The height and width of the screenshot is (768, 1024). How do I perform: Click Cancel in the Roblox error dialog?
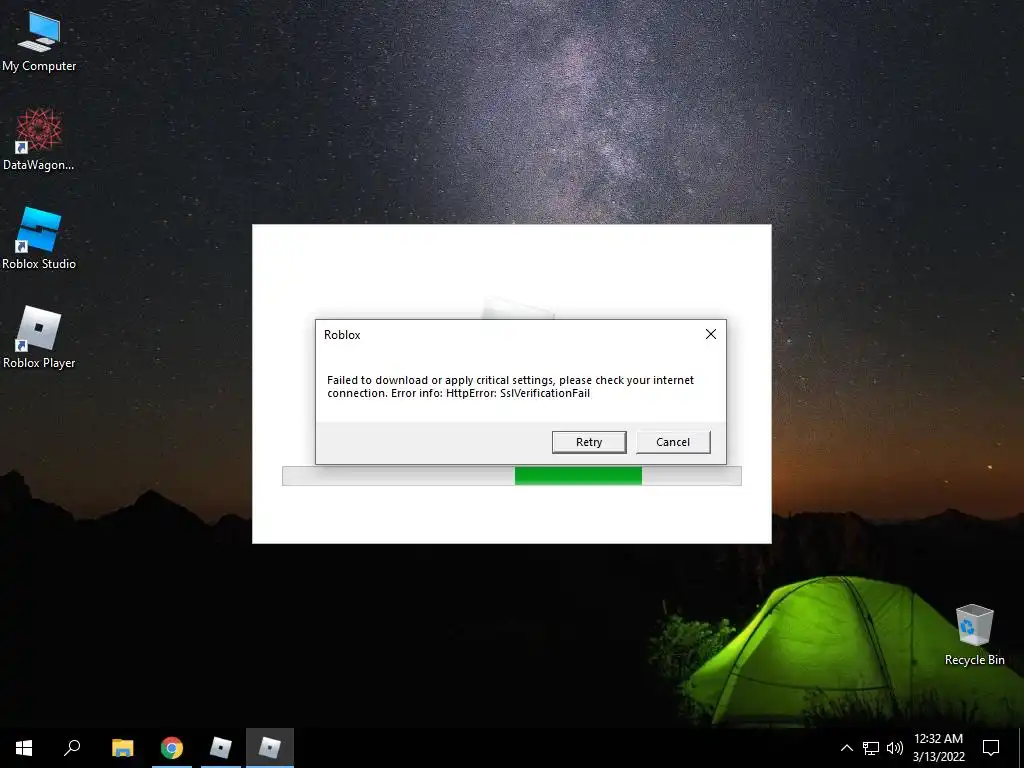pyautogui.click(x=673, y=442)
